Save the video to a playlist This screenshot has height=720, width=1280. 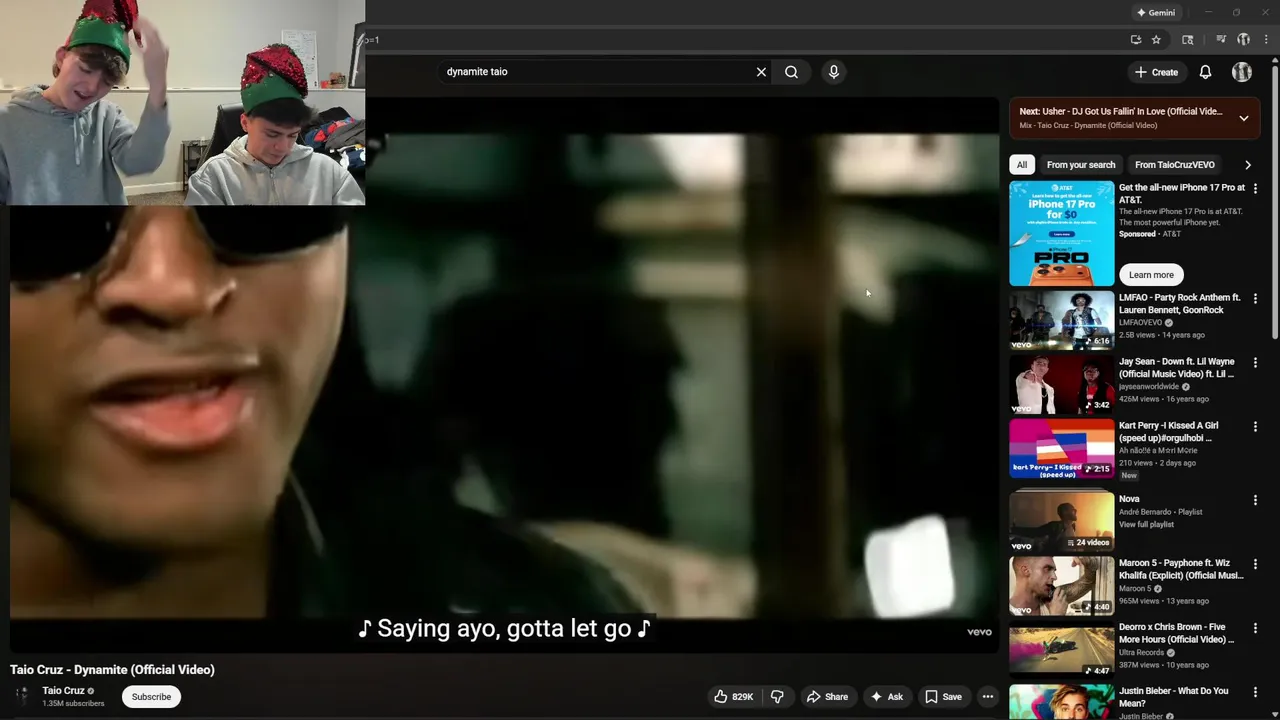943,697
